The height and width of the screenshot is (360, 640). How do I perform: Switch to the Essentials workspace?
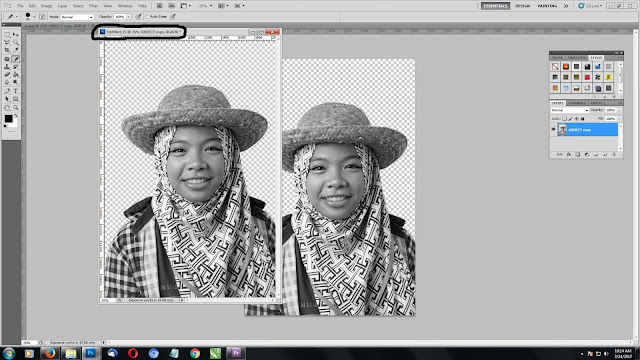tap(495, 6)
